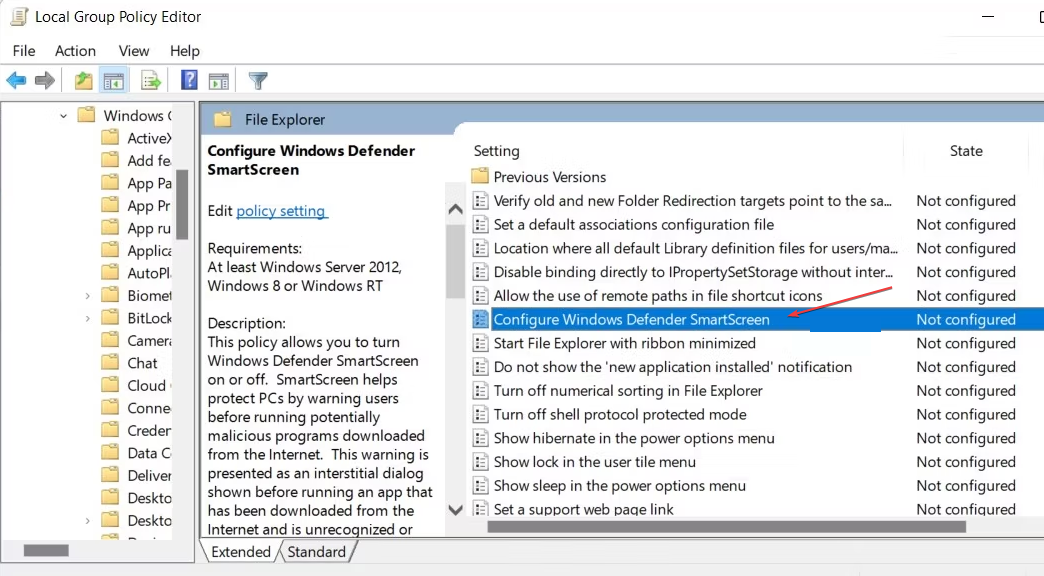Select 'Location where all default Library definition' setting
1044x576 pixels.
(x=696, y=248)
